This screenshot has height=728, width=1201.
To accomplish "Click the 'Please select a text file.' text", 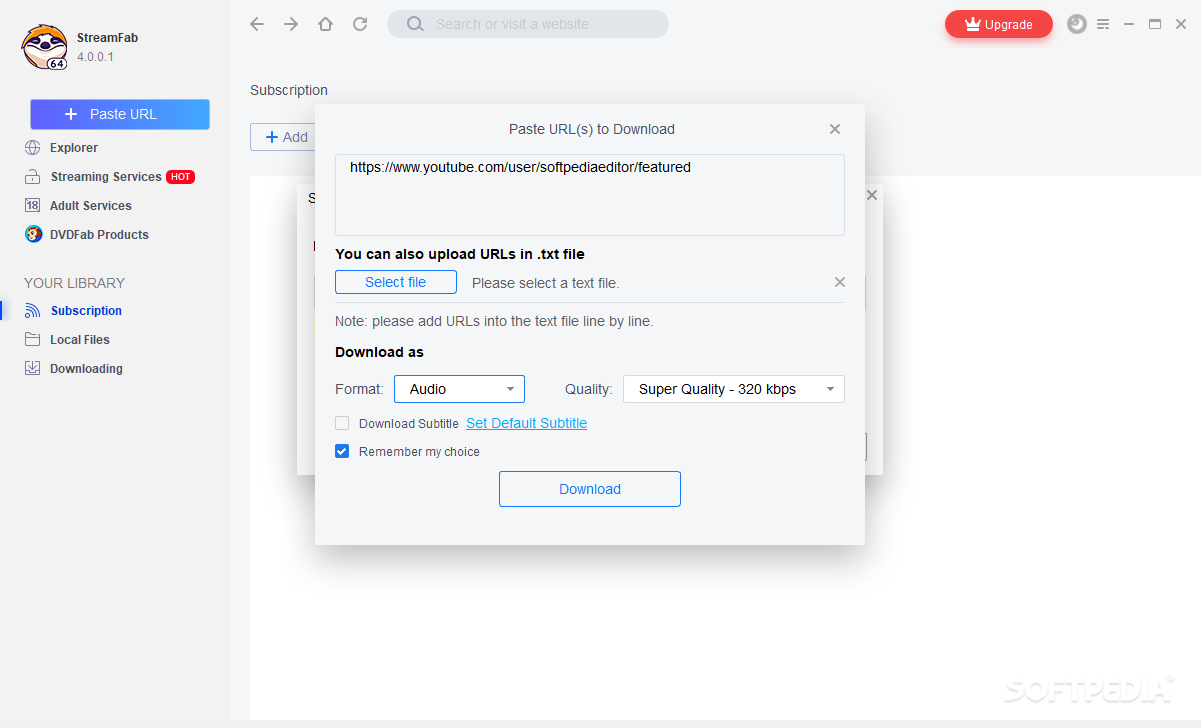I will click(x=546, y=283).
